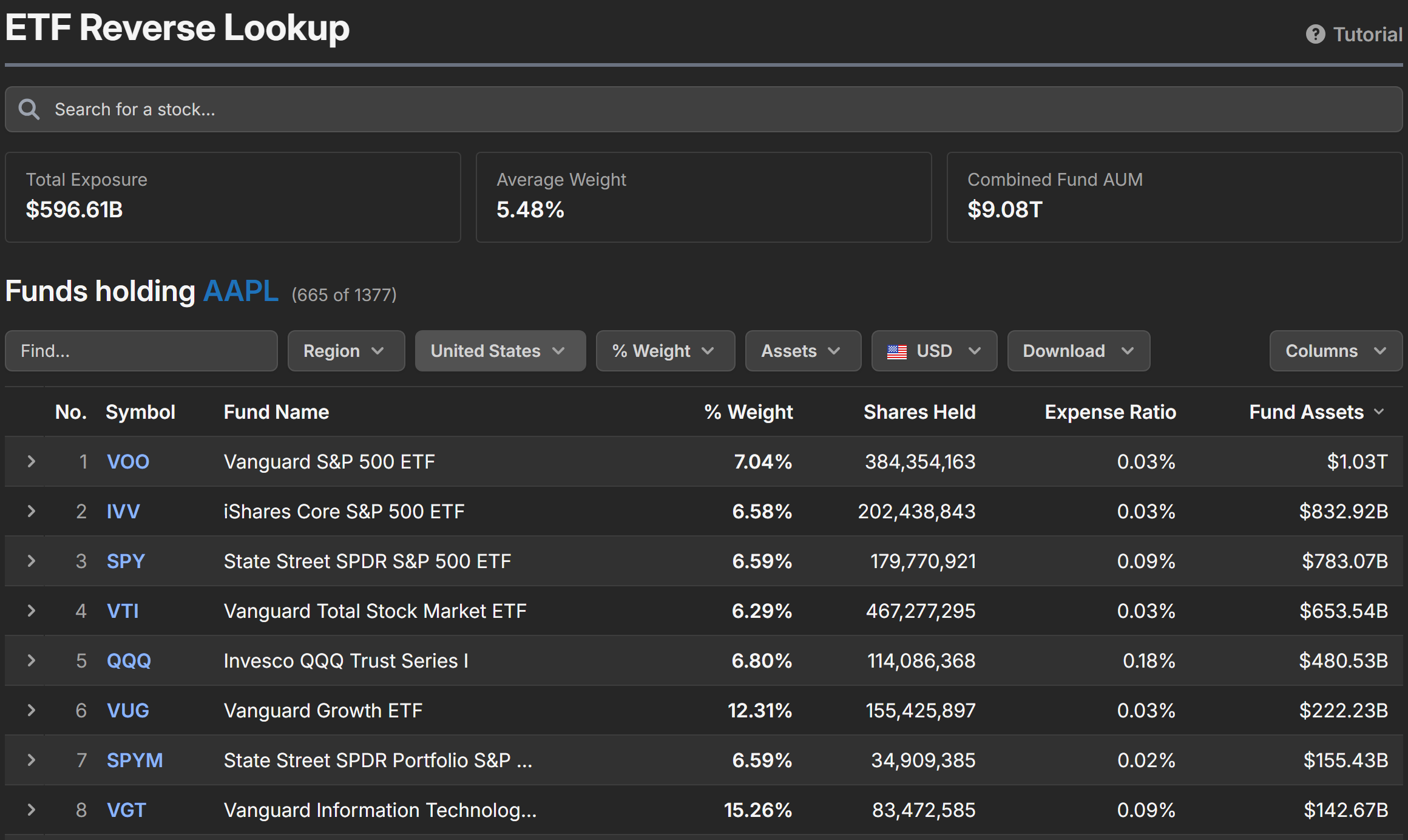The image size is (1408, 840).
Task: Click State Street SPDR Portfolio S&P name
Action: 378,760
